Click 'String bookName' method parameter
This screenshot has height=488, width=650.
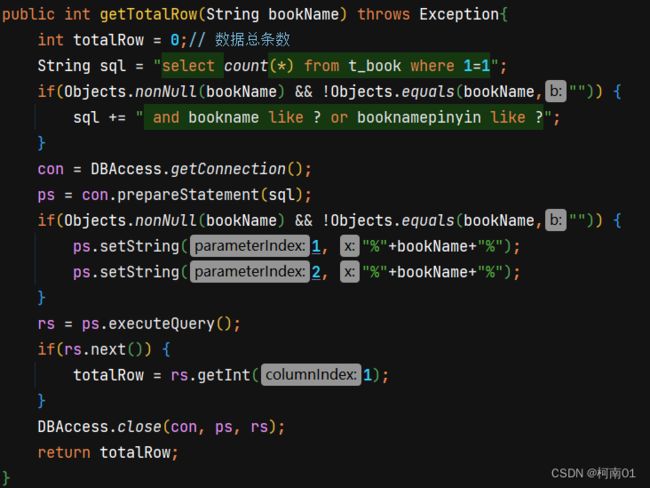pos(272,15)
